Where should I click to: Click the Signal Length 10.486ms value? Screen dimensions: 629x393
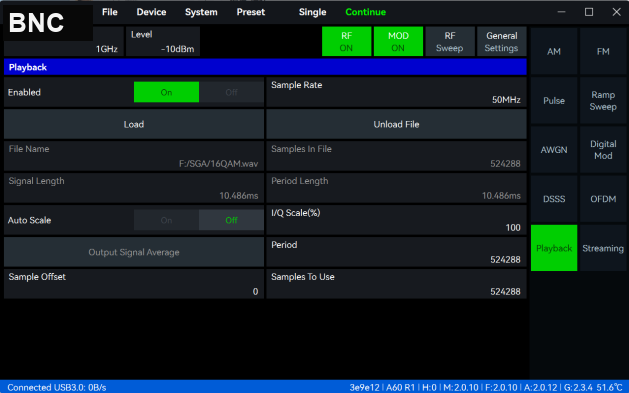pyautogui.click(x=239, y=196)
